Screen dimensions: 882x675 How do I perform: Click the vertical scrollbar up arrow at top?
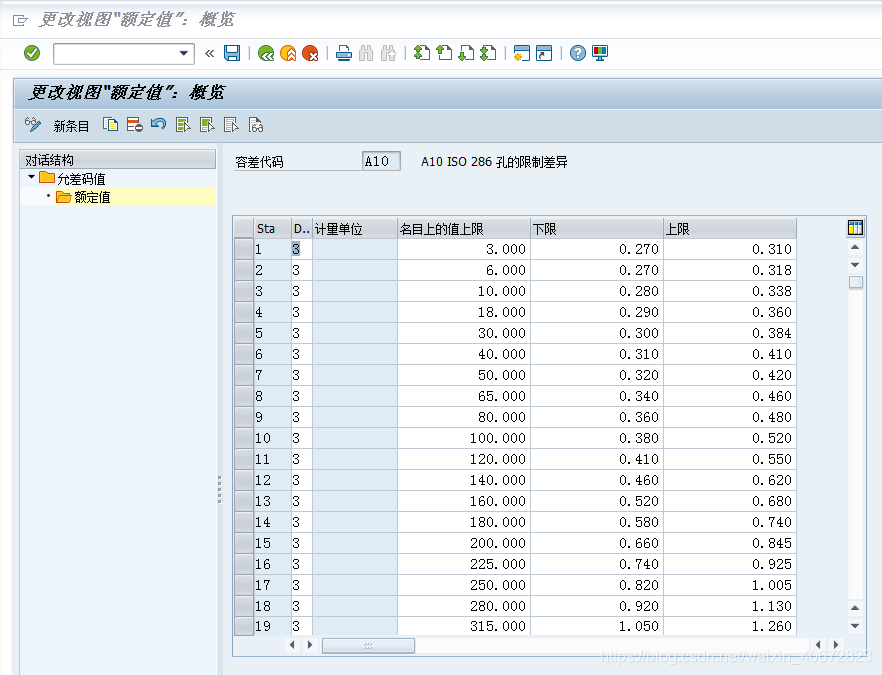(855, 248)
